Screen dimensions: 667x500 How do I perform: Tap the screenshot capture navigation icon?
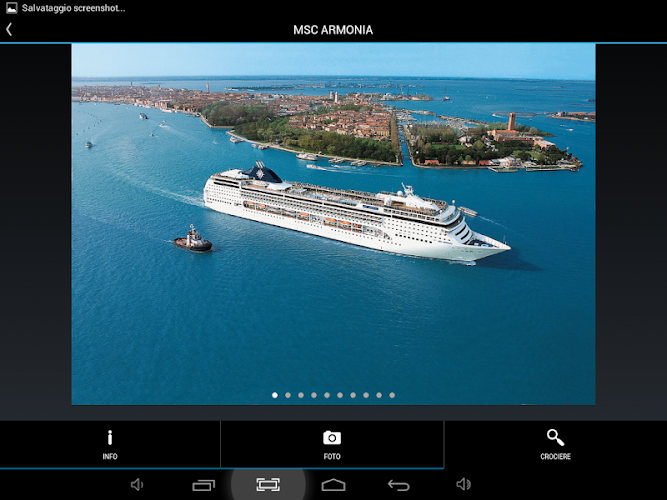click(268, 484)
